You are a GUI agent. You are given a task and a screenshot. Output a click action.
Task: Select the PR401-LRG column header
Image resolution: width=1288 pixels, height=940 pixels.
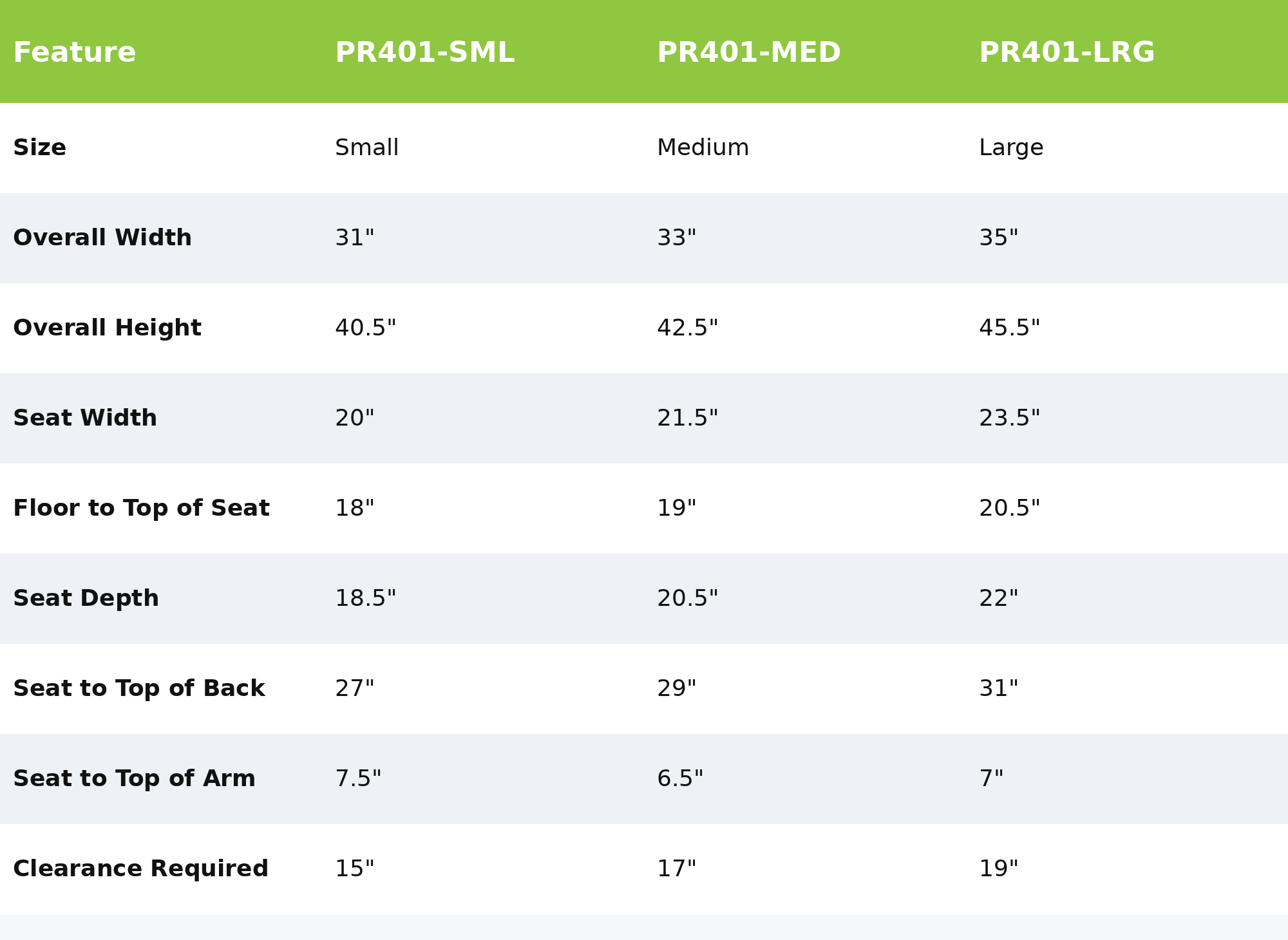[x=1066, y=53]
